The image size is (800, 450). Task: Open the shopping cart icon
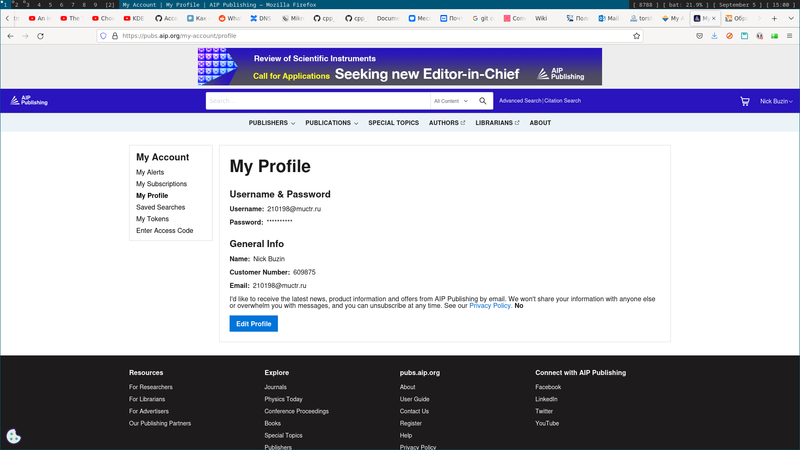coord(745,101)
